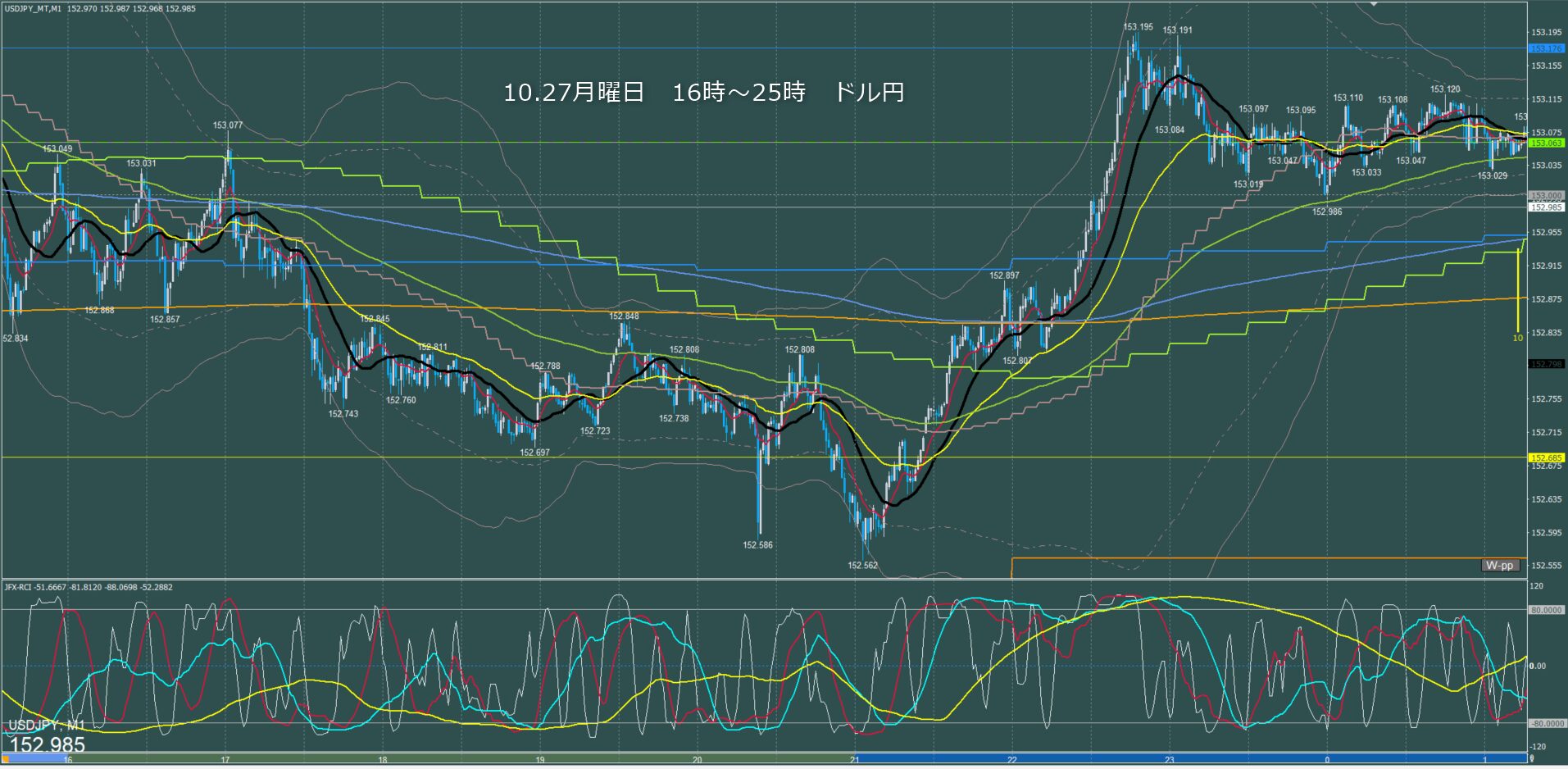Click the 18 hour mark on time axis
This screenshot has width=1568, height=769.
coord(383,760)
